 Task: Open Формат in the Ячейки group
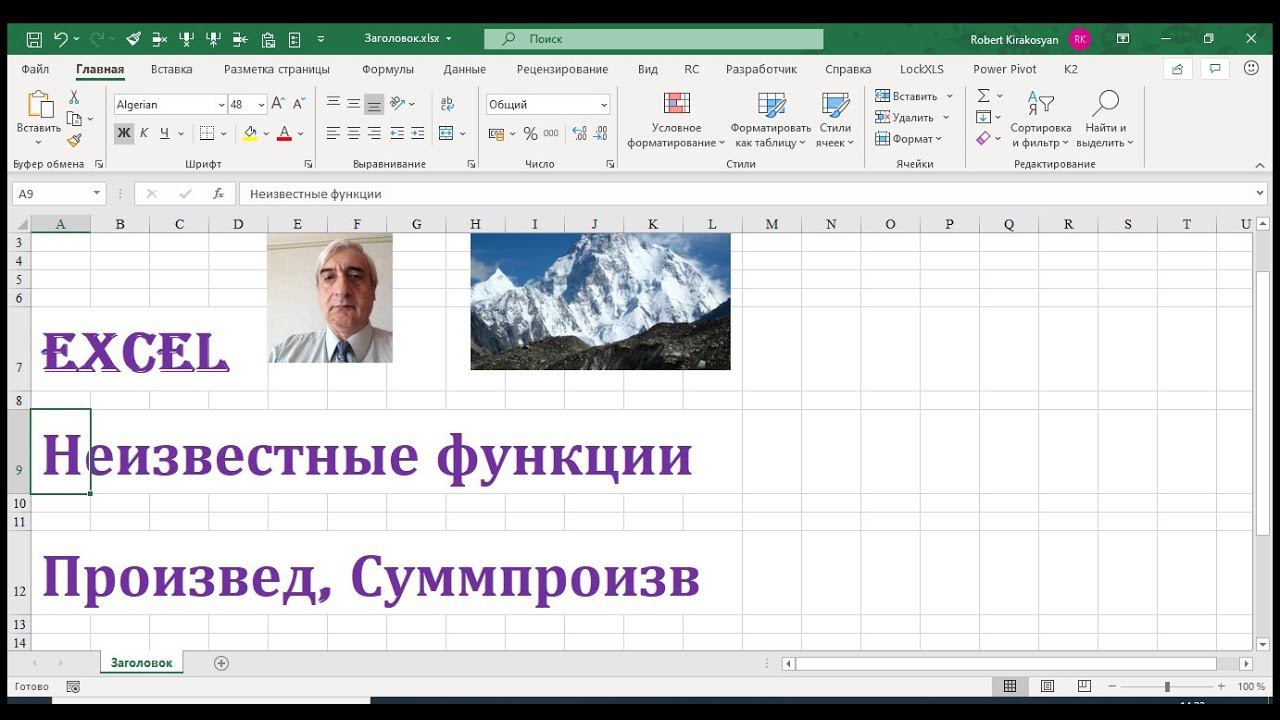coord(908,139)
